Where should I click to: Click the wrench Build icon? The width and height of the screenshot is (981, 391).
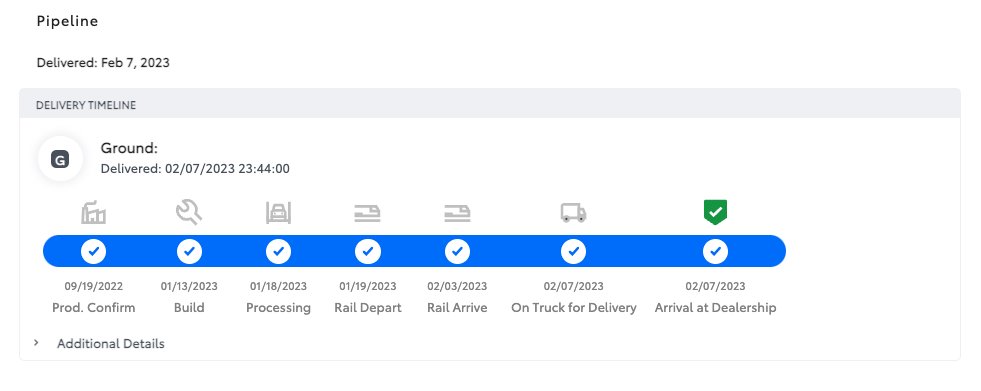tap(189, 212)
